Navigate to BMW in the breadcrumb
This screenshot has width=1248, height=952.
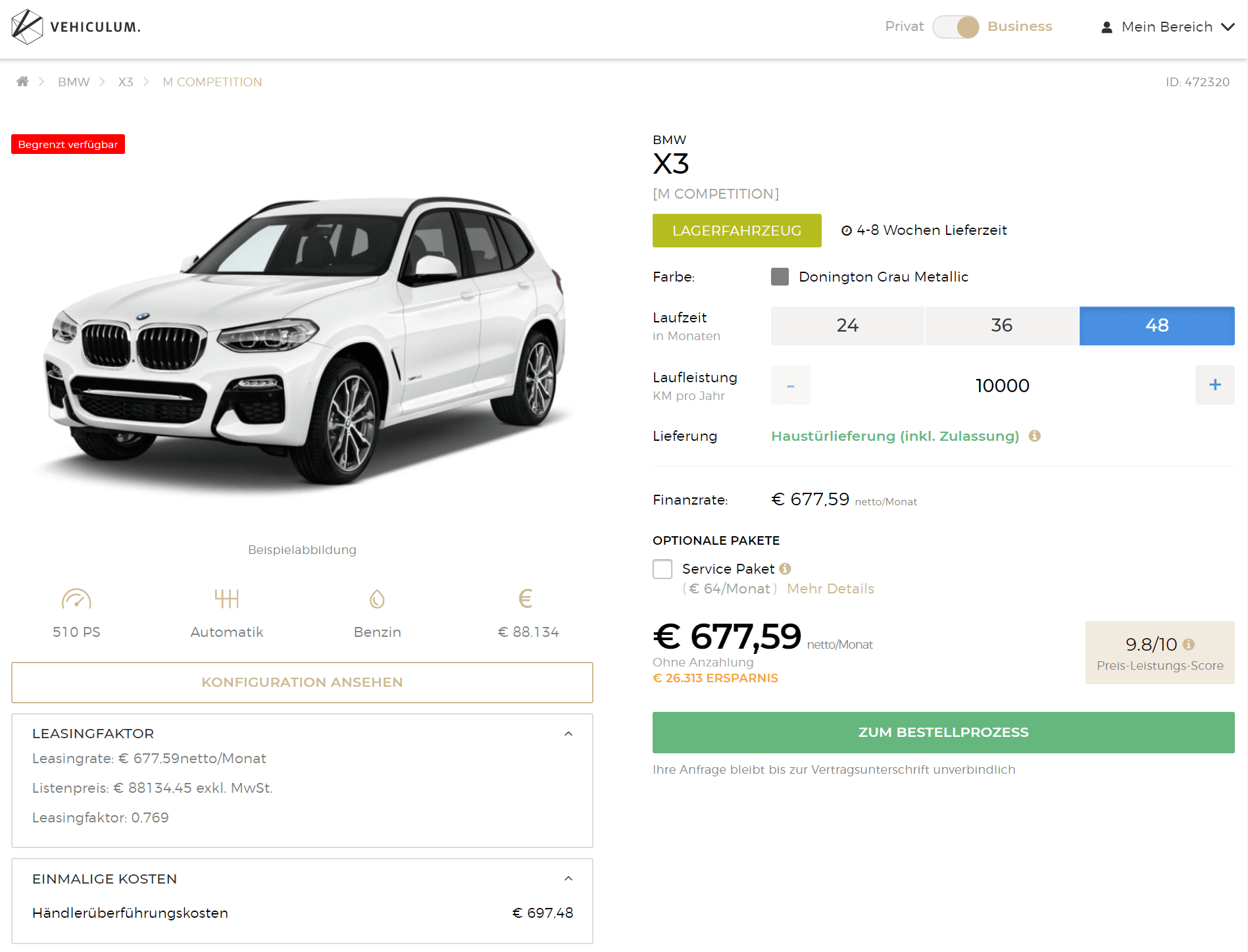click(x=74, y=82)
